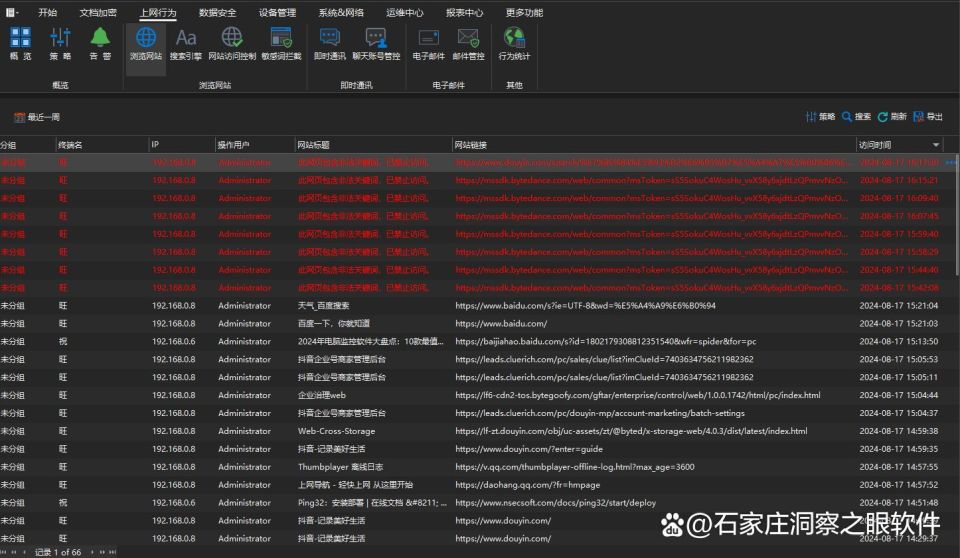Sort by the 网站标题 column header

(x=373, y=145)
